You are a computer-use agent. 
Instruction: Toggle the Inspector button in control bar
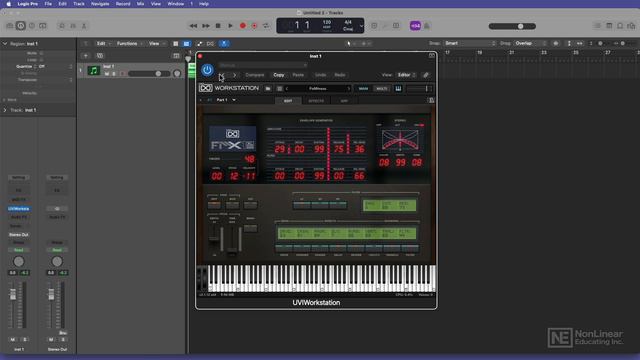(x=21, y=26)
